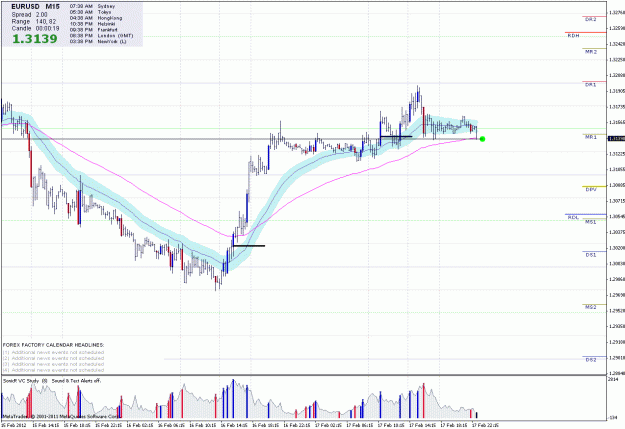The height and width of the screenshot is (429, 625).
Task: Click the Tokyo clock row
Action: [x=90, y=12]
